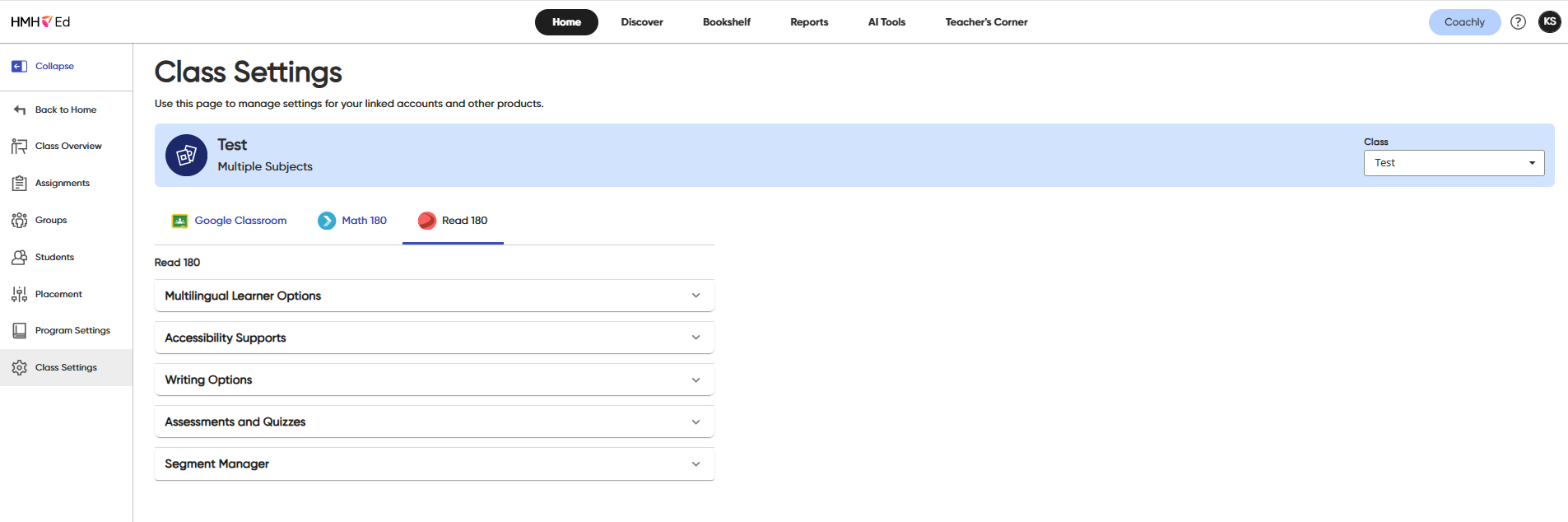Click the Class Settings gear icon

coord(20,367)
